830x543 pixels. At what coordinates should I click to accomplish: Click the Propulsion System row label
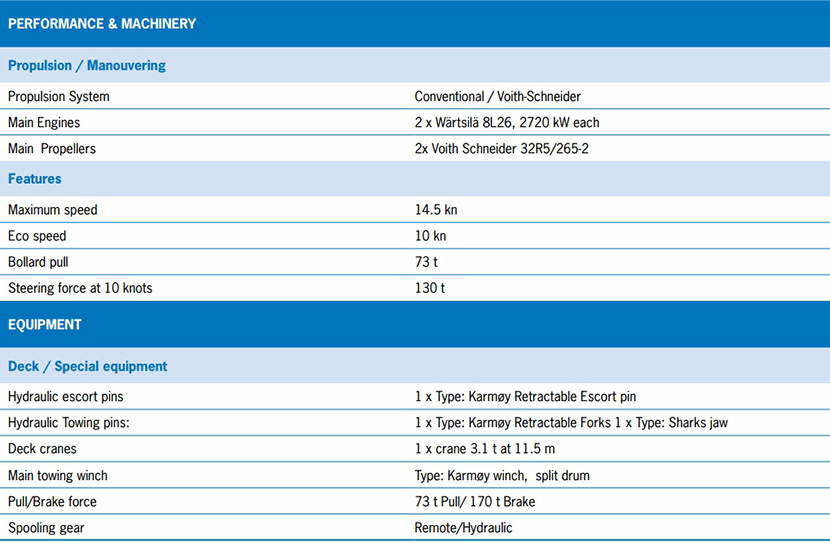point(59,97)
